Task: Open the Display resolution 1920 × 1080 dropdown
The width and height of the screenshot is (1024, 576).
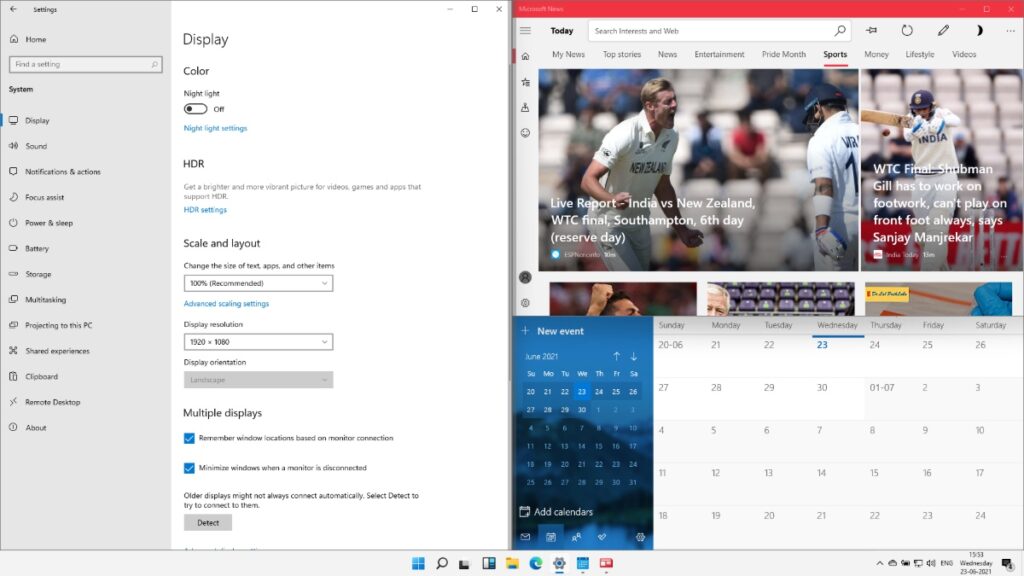Action: (258, 342)
